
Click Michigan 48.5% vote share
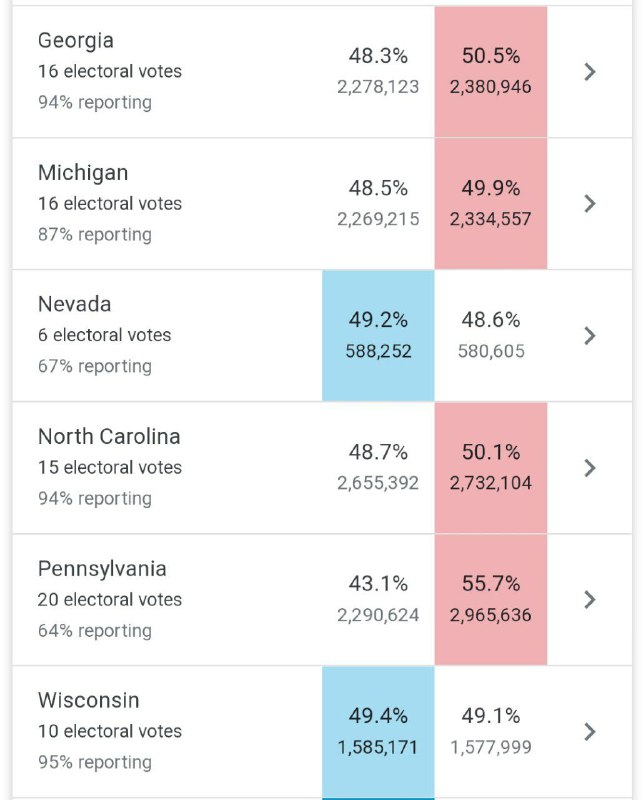[x=378, y=188]
